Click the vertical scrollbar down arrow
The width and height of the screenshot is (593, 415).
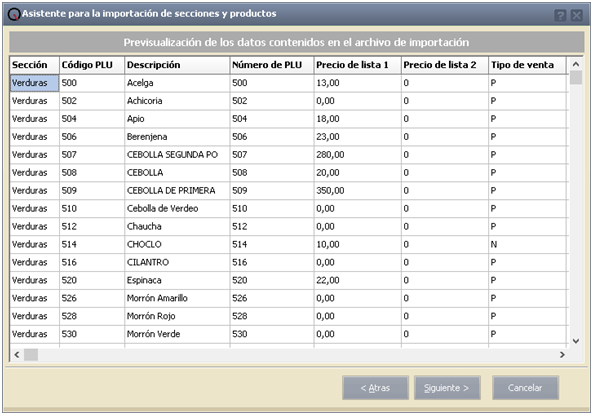click(576, 341)
